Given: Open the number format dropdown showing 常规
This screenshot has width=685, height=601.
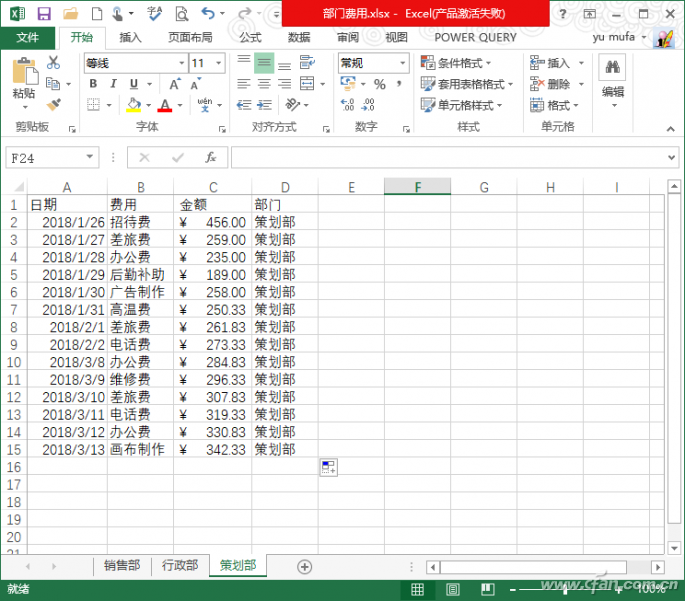Looking at the screenshot, I should 402,63.
